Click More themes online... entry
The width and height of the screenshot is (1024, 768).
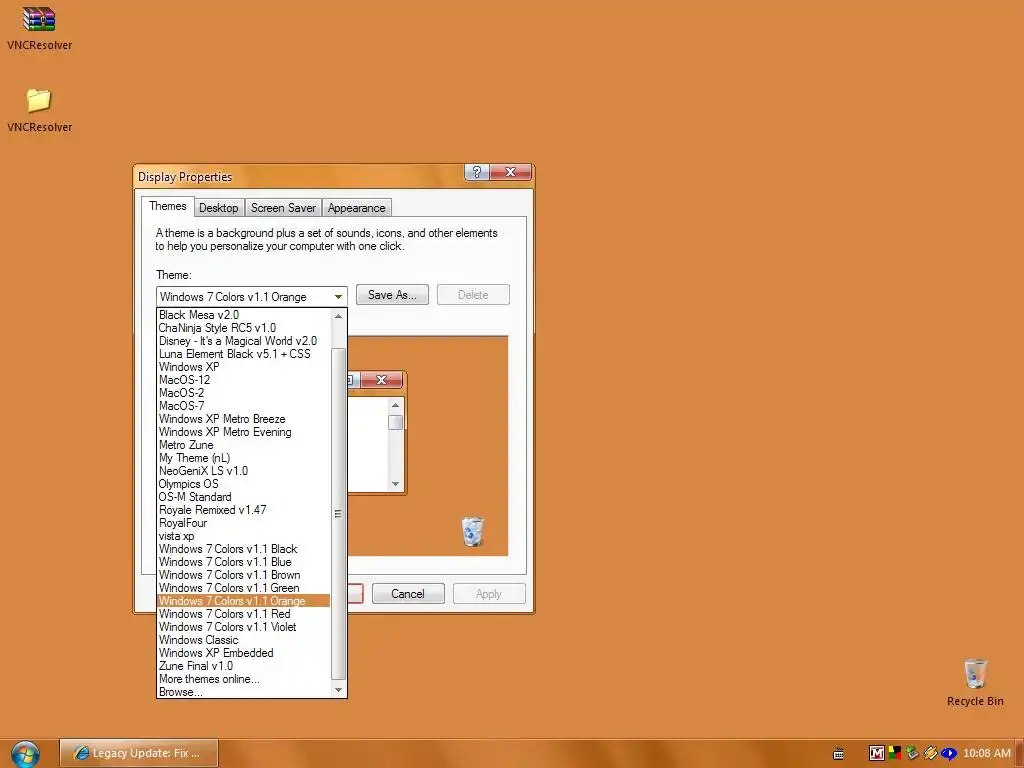[x=244, y=679]
